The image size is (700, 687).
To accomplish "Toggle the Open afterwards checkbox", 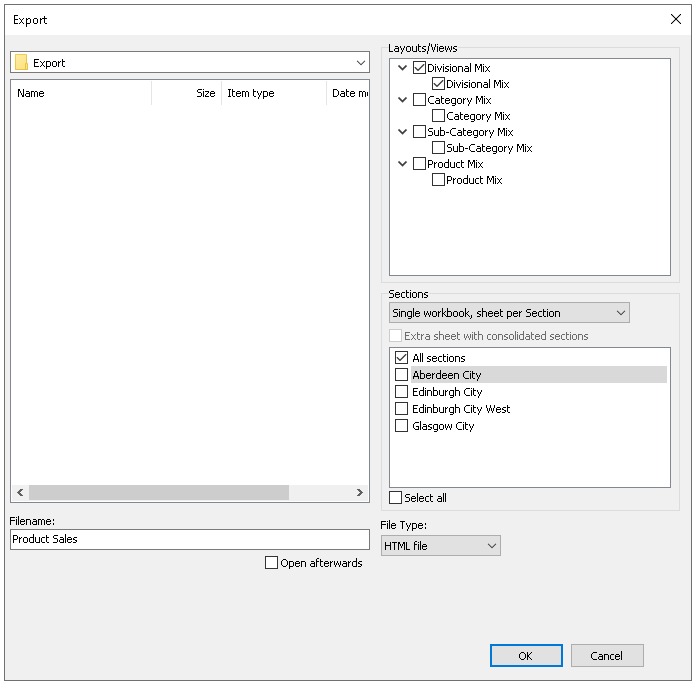I will coord(271,563).
